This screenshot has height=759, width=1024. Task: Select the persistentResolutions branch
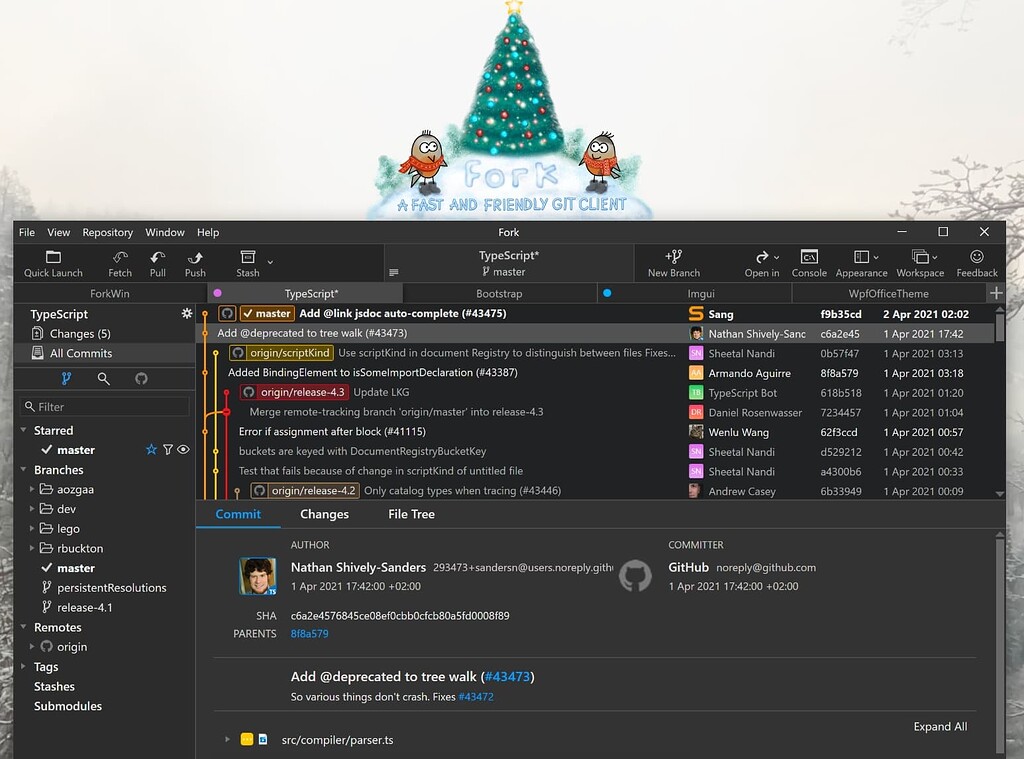click(x=112, y=587)
